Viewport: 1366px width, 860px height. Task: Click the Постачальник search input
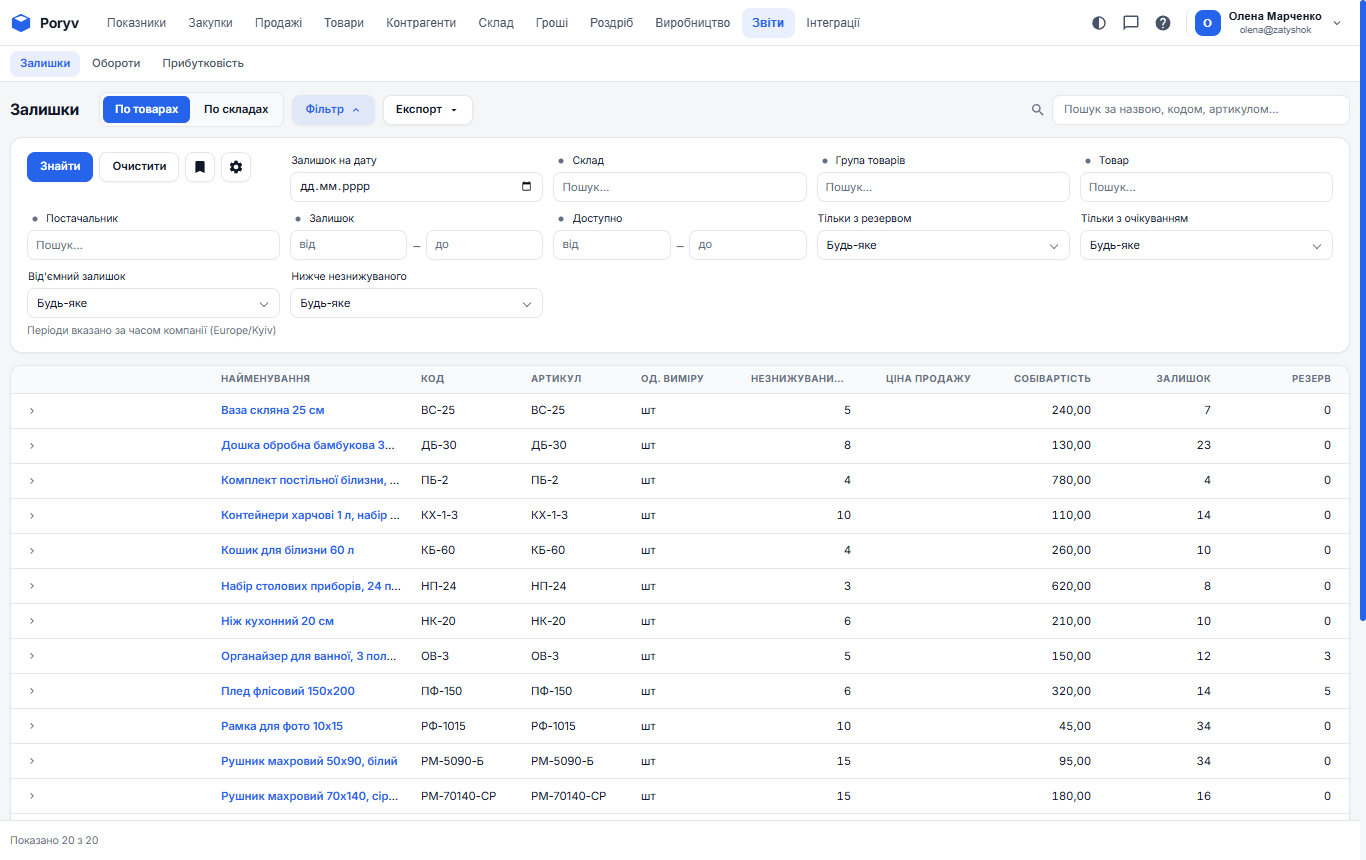point(153,245)
